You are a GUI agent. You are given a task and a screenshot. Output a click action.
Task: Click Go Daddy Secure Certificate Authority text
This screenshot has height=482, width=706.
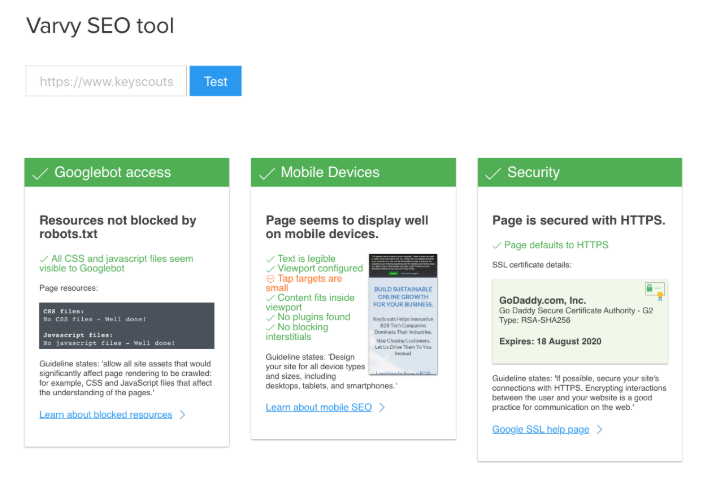(576, 311)
